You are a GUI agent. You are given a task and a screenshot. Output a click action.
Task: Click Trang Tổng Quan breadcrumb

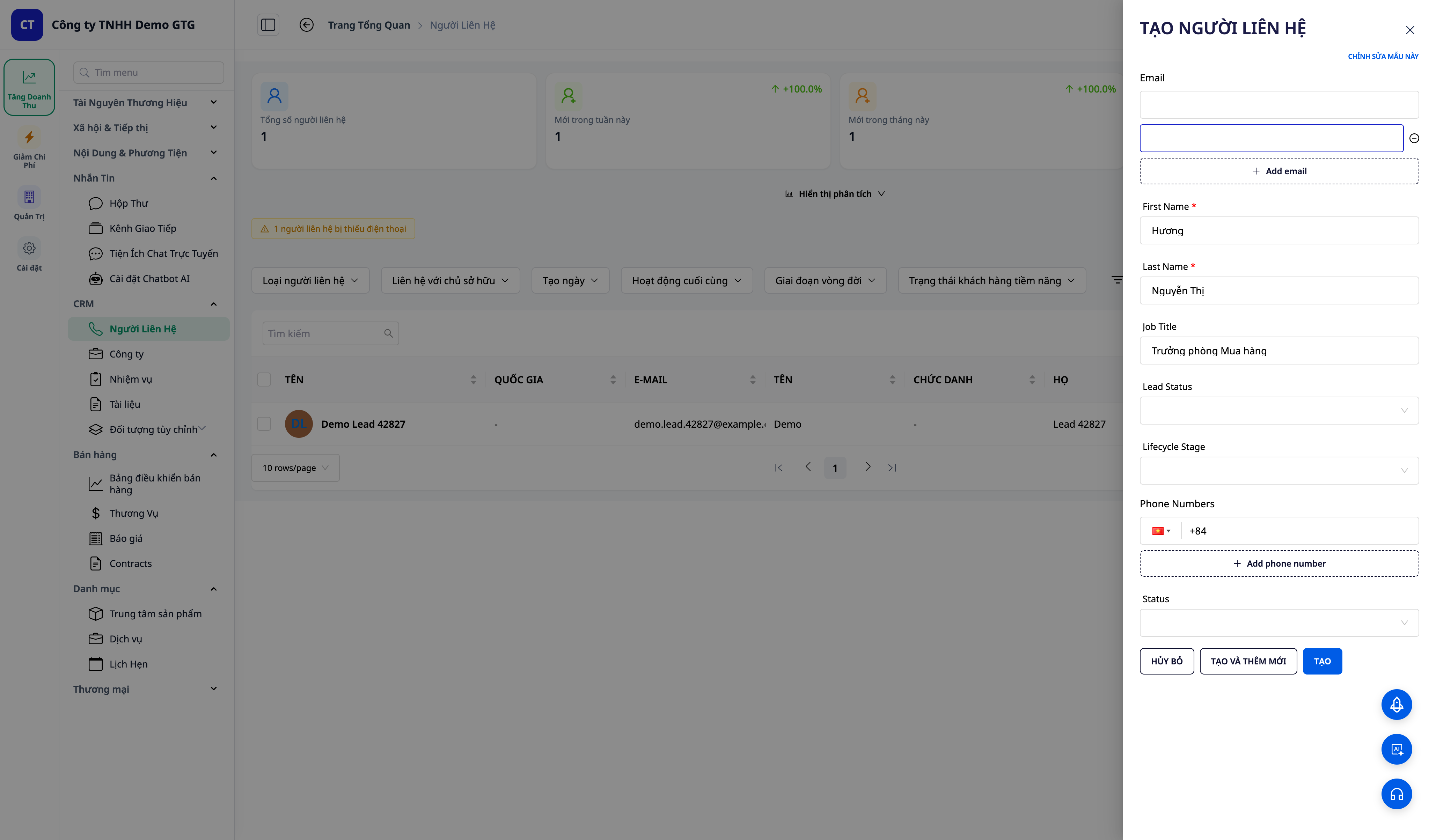click(369, 25)
